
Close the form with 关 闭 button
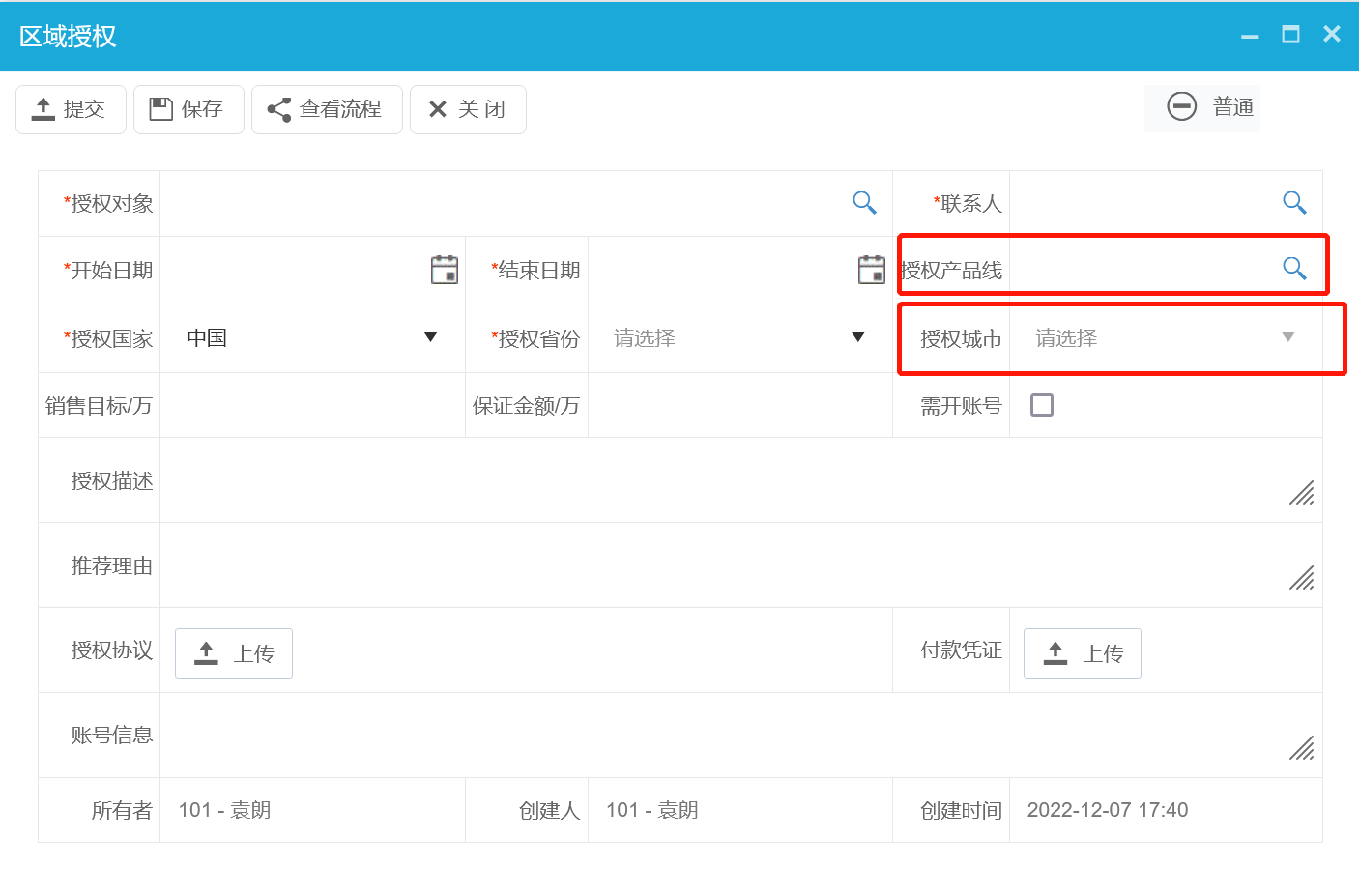(468, 109)
